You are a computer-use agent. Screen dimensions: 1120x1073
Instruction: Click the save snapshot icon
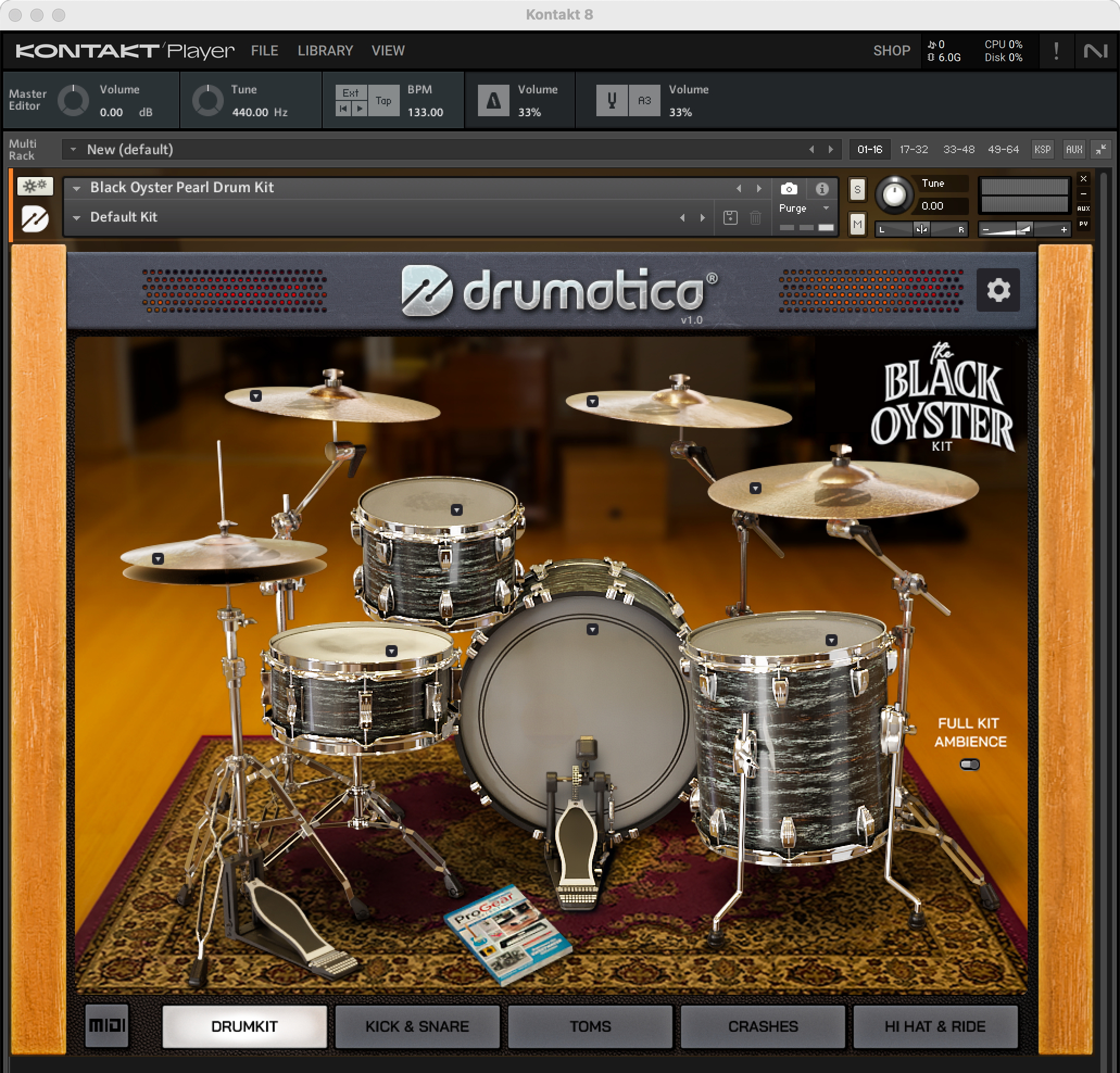[731, 217]
